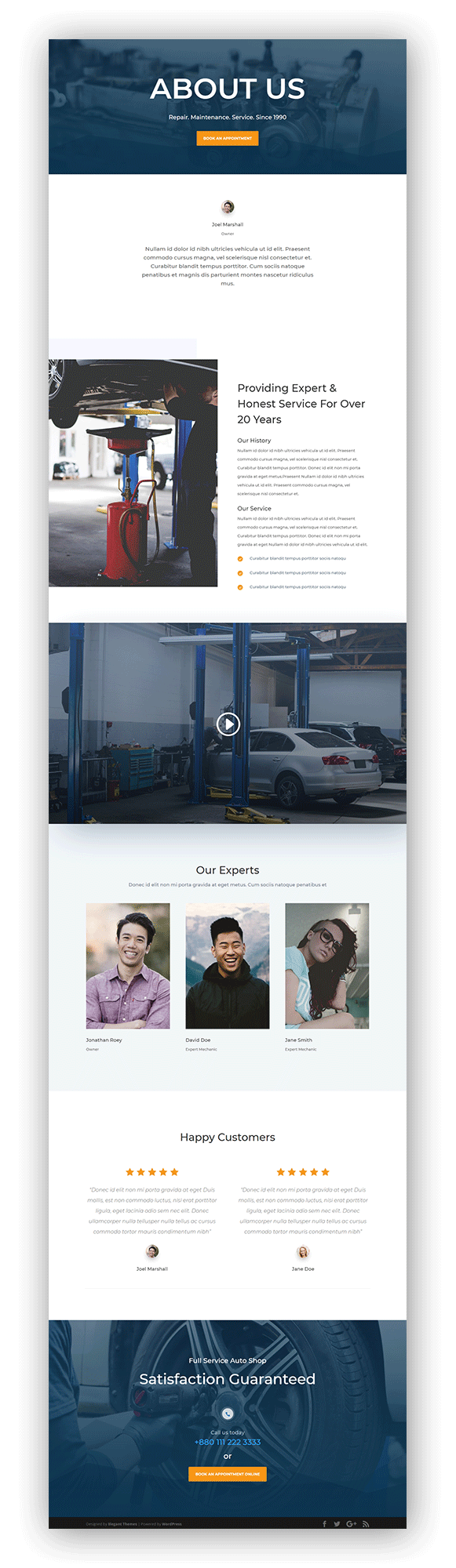Click the third orange checkmark bullet icon
This screenshot has height=1568, width=456.
click(x=240, y=587)
